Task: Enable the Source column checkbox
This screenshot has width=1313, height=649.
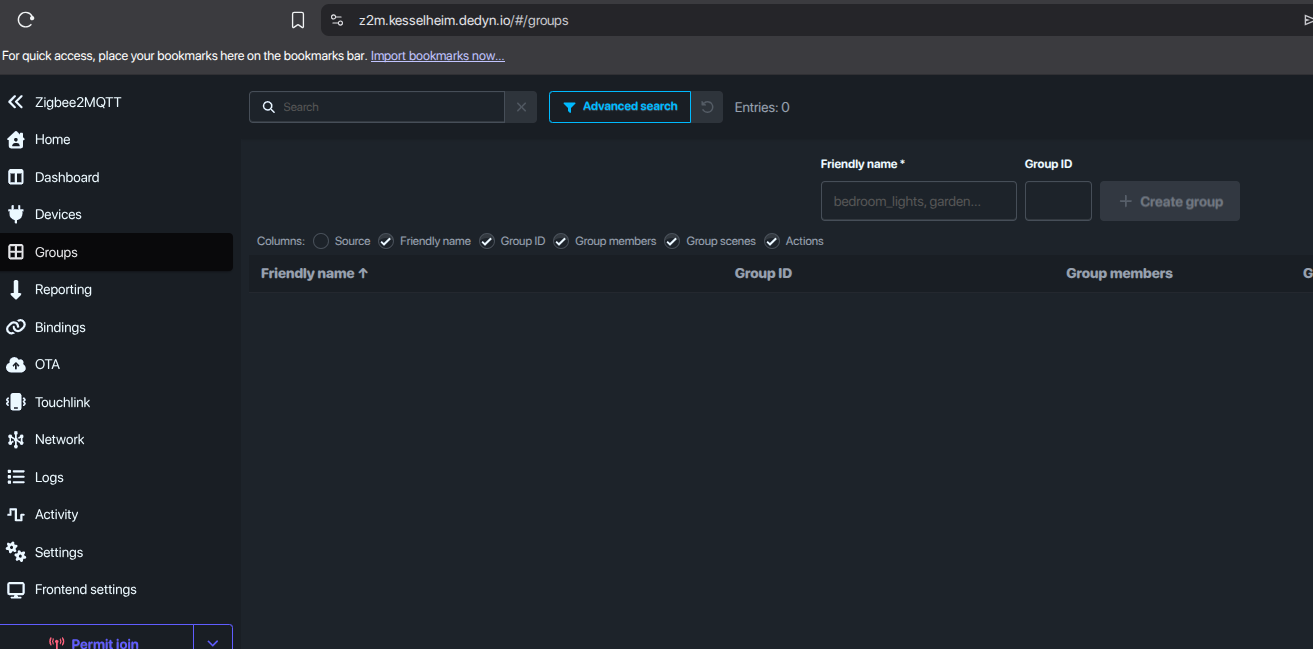Action: [320, 241]
